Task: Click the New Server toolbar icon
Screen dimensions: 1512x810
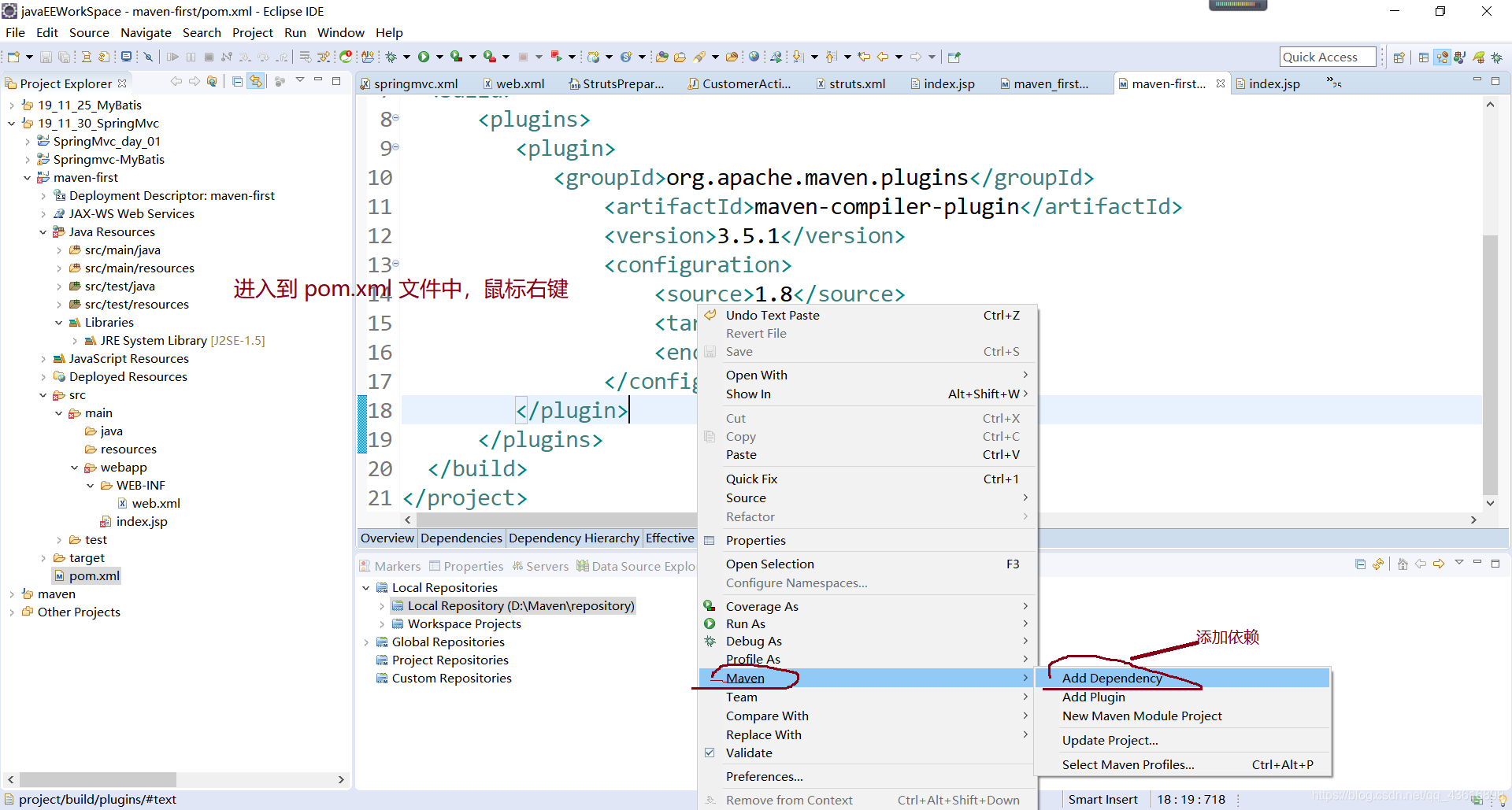Action: click(x=594, y=57)
